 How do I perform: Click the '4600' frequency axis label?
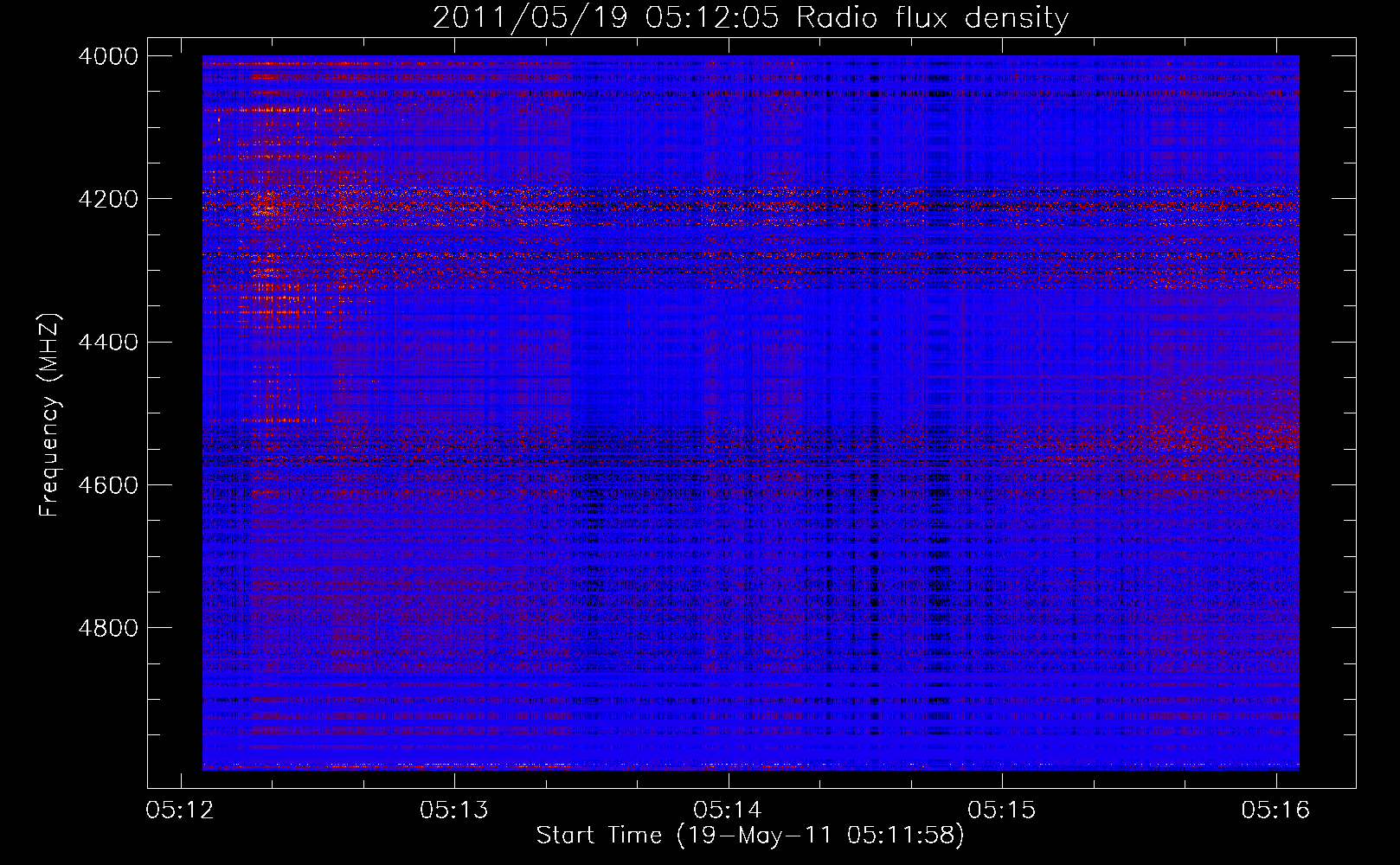point(108,485)
